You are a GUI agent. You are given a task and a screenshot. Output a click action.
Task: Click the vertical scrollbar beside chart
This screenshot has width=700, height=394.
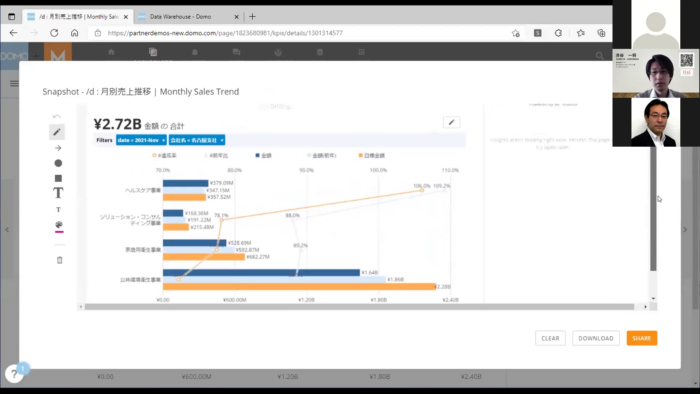tap(653, 209)
